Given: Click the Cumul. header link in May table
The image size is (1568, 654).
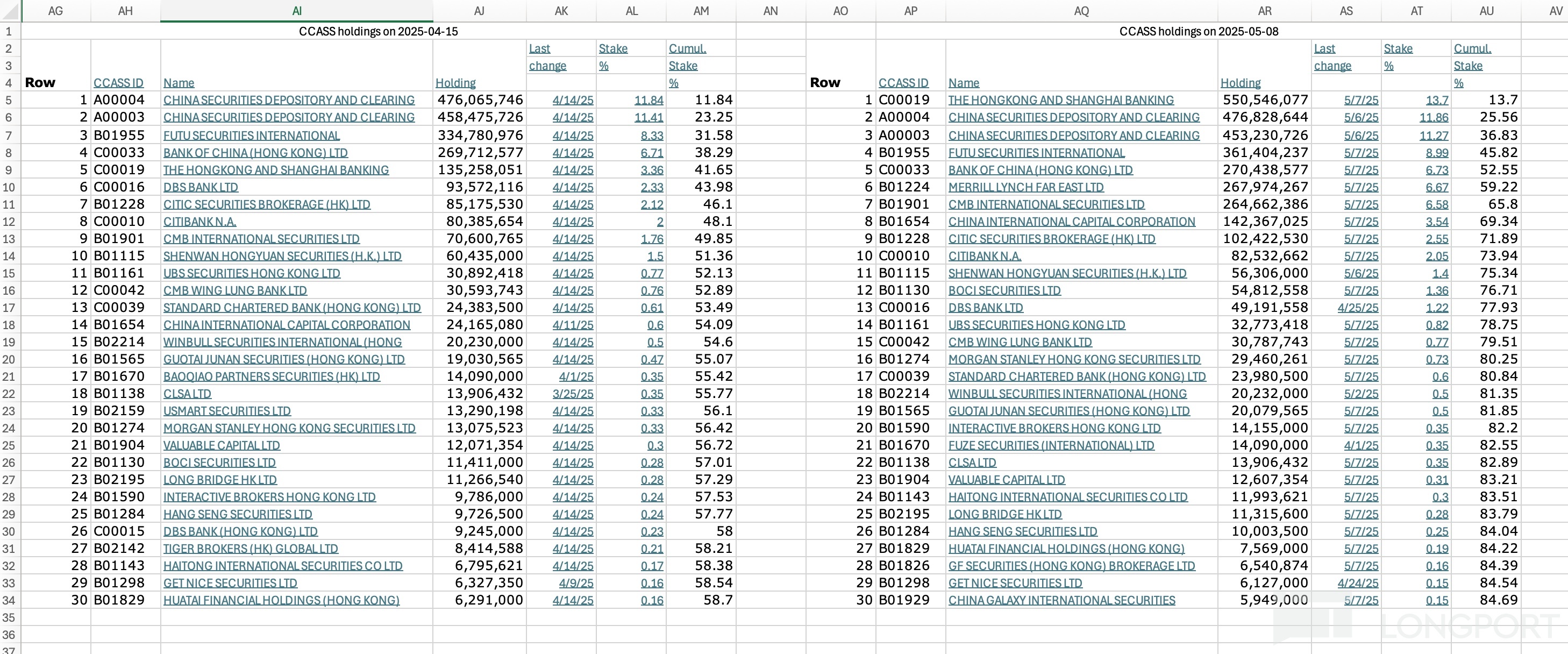Looking at the screenshot, I should [x=1472, y=48].
